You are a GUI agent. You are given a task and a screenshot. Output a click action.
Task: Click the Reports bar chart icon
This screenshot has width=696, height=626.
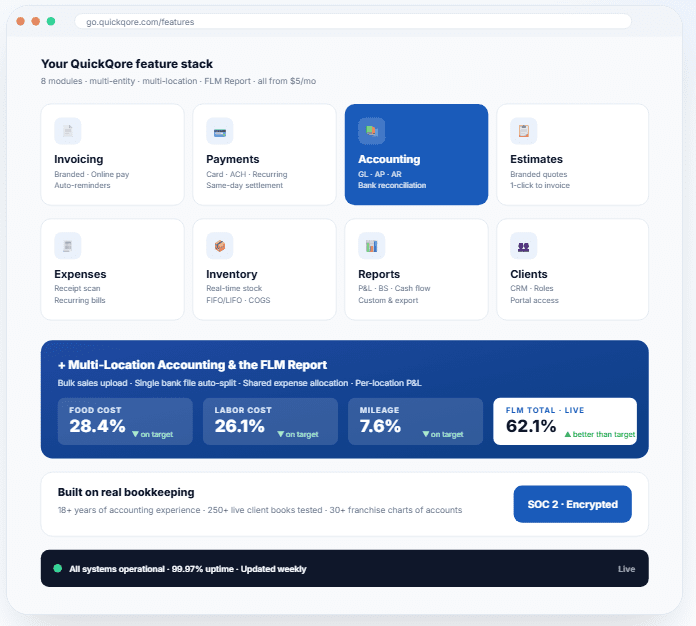tap(372, 246)
